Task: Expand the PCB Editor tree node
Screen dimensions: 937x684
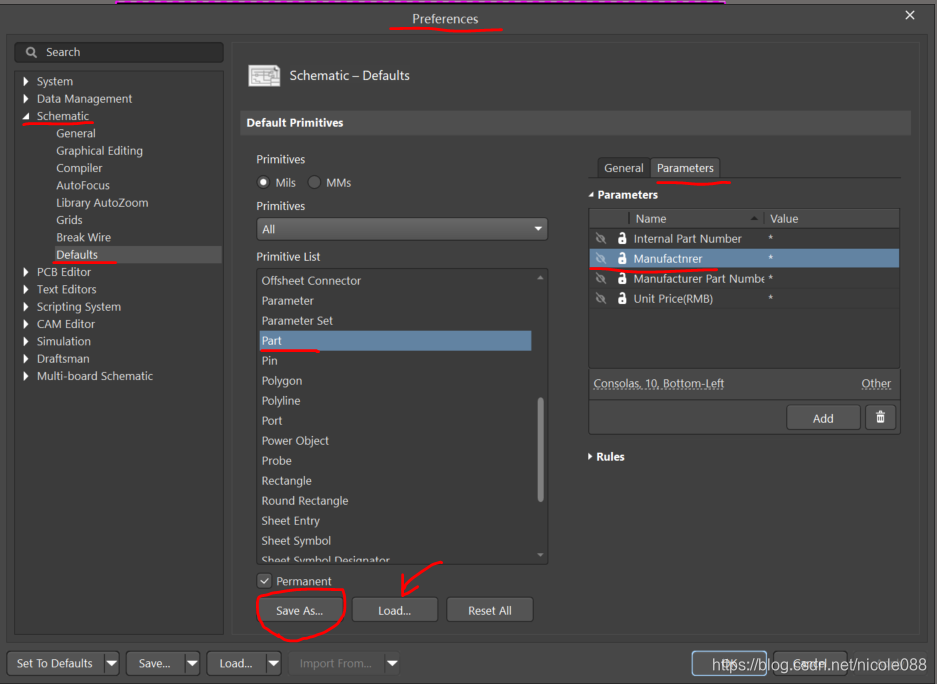Action: click(x=27, y=272)
